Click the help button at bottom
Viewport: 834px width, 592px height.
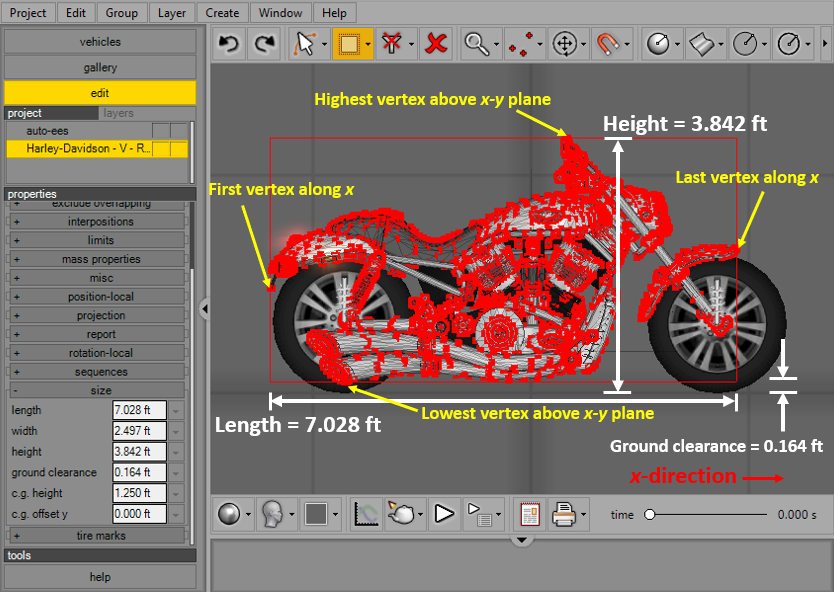point(100,577)
